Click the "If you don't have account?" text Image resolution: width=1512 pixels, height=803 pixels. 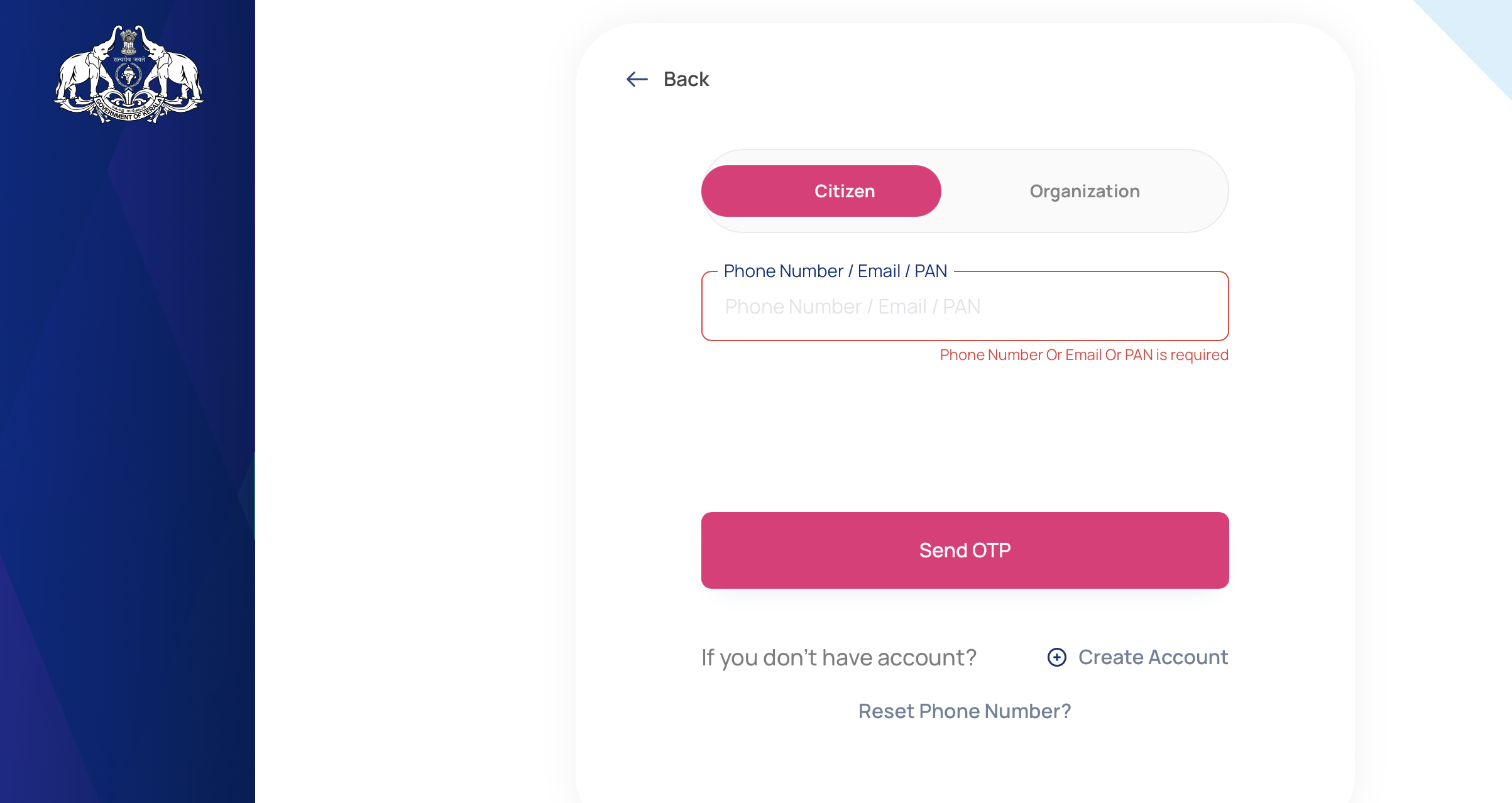click(x=838, y=657)
